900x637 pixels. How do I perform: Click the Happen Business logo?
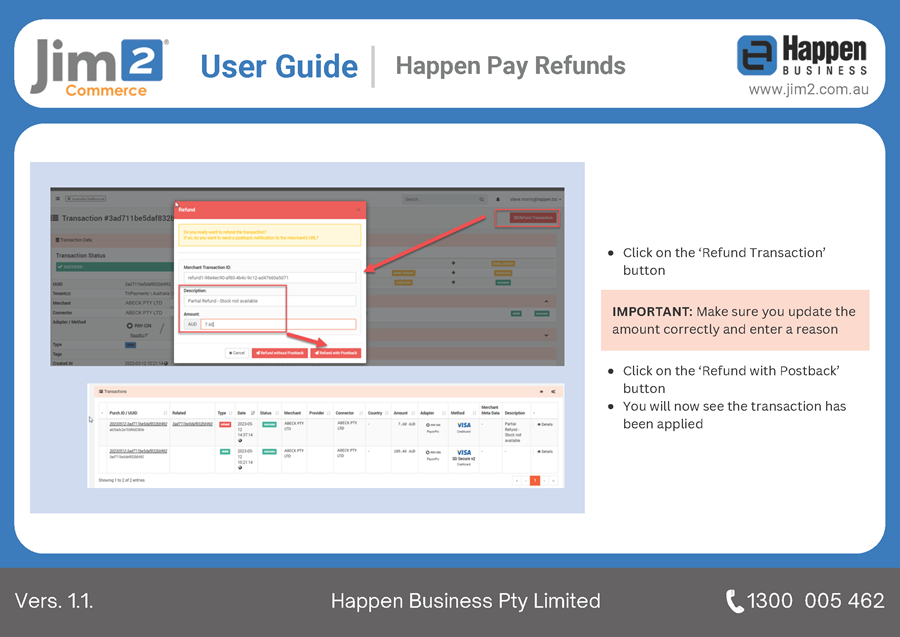[x=802, y=55]
